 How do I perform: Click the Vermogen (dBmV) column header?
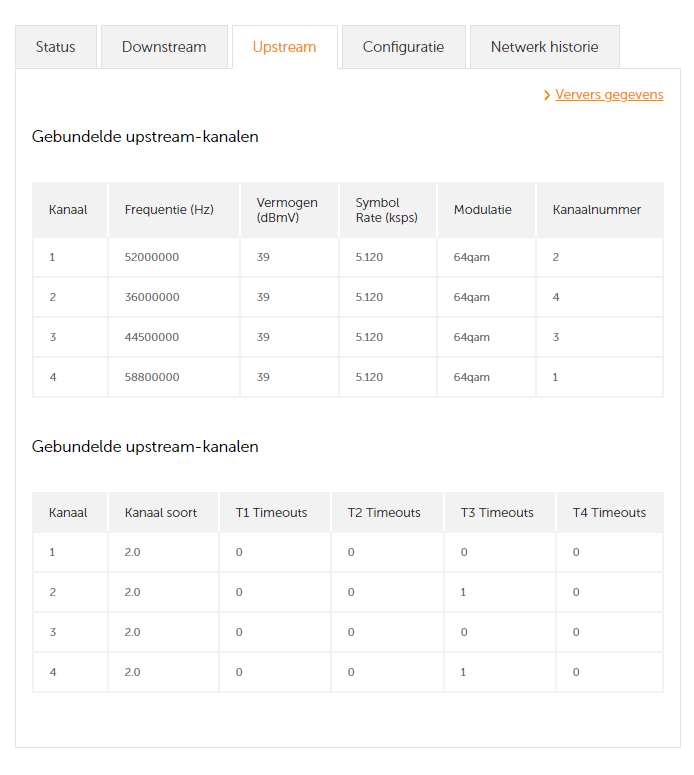(x=286, y=210)
